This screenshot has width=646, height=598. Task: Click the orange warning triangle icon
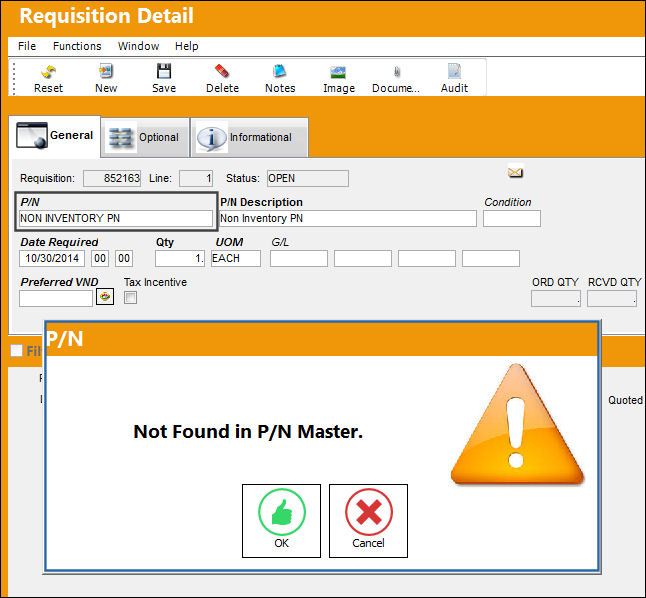pos(517,424)
